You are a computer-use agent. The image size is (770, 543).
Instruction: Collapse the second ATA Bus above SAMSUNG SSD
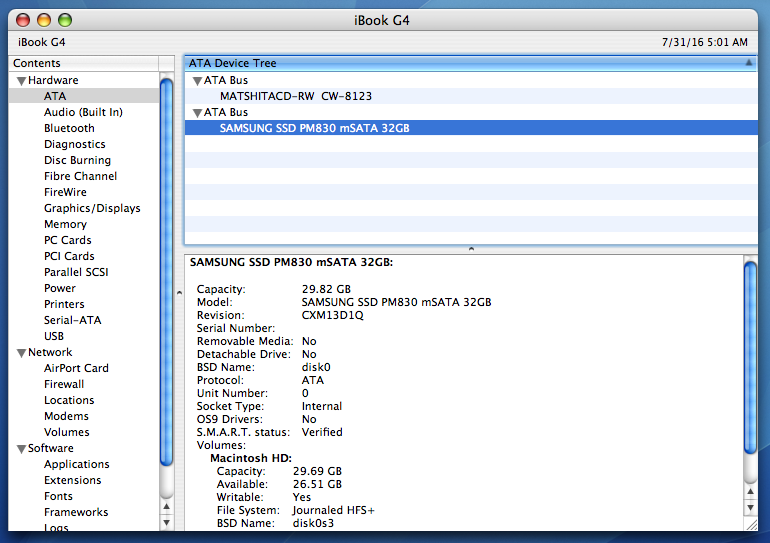[197, 113]
